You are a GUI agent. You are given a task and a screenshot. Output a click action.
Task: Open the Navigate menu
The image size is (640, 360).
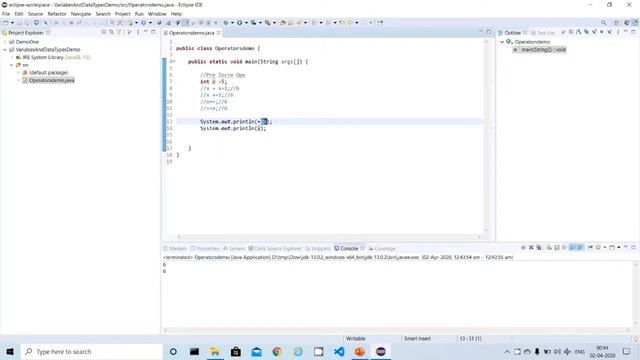(81, 14)
